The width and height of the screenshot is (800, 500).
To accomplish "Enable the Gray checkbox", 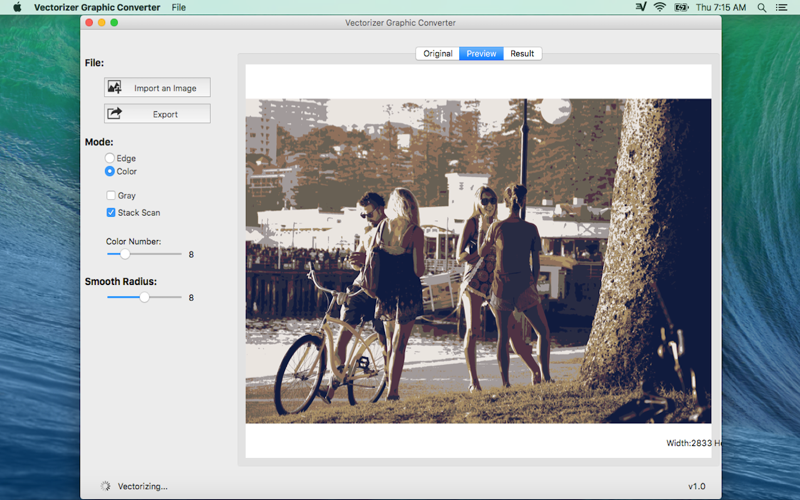I will (x=111, y=196).
